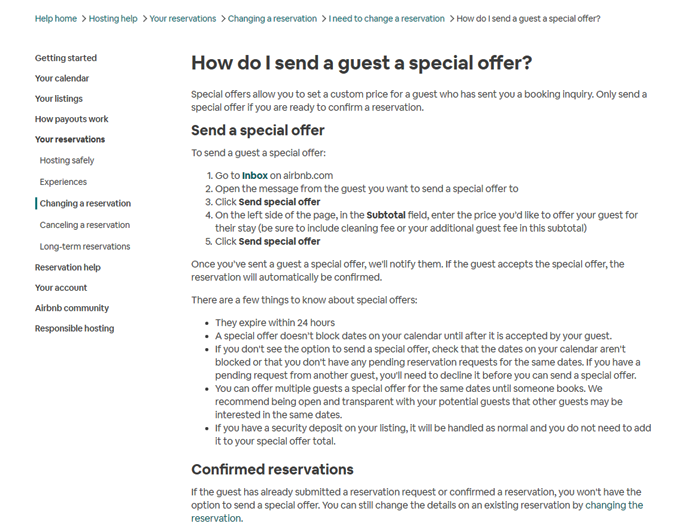Expand Reservation help sidebar section
This screenshot has width=680, height=530.
[68, 267]
